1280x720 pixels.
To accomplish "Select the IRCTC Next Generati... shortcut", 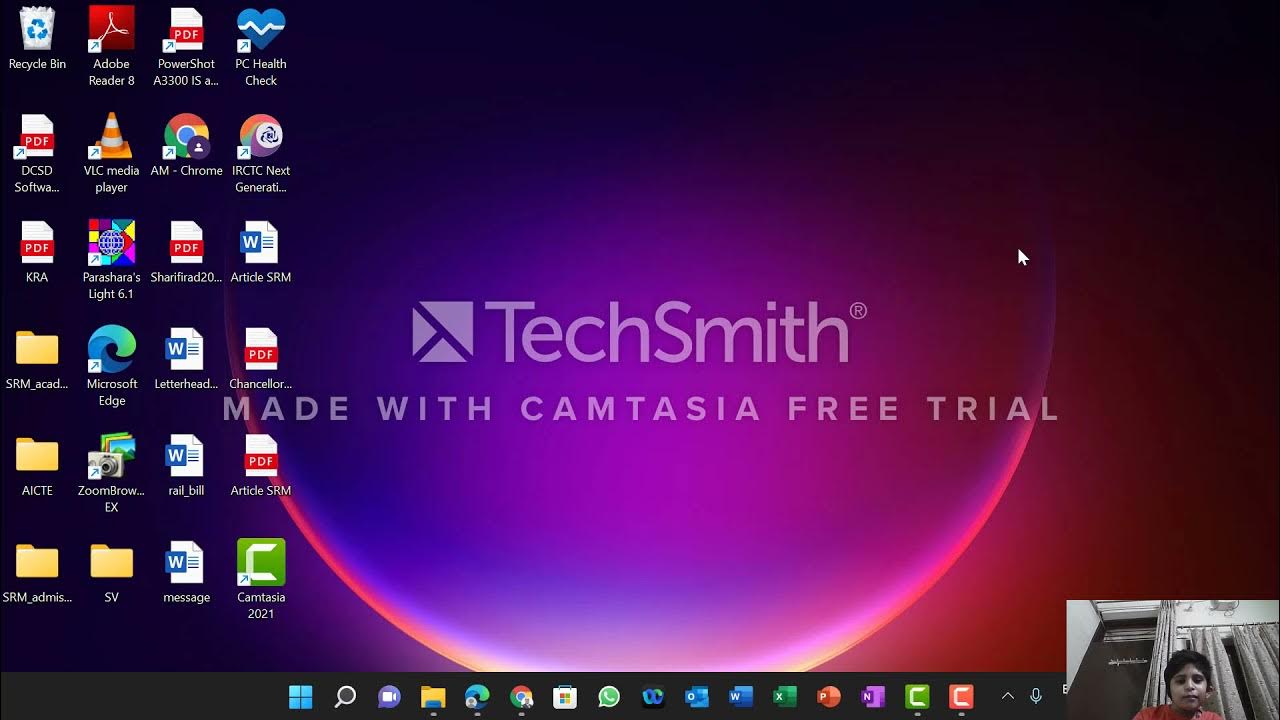I will point(261,154).
